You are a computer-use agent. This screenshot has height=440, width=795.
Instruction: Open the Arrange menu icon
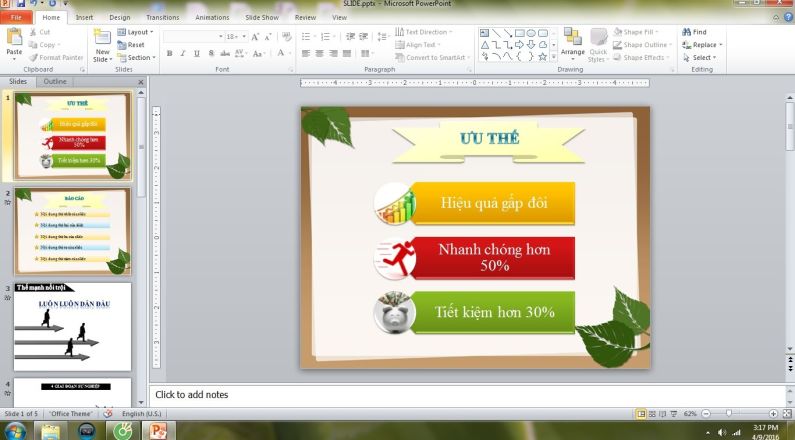click(573, 37)
